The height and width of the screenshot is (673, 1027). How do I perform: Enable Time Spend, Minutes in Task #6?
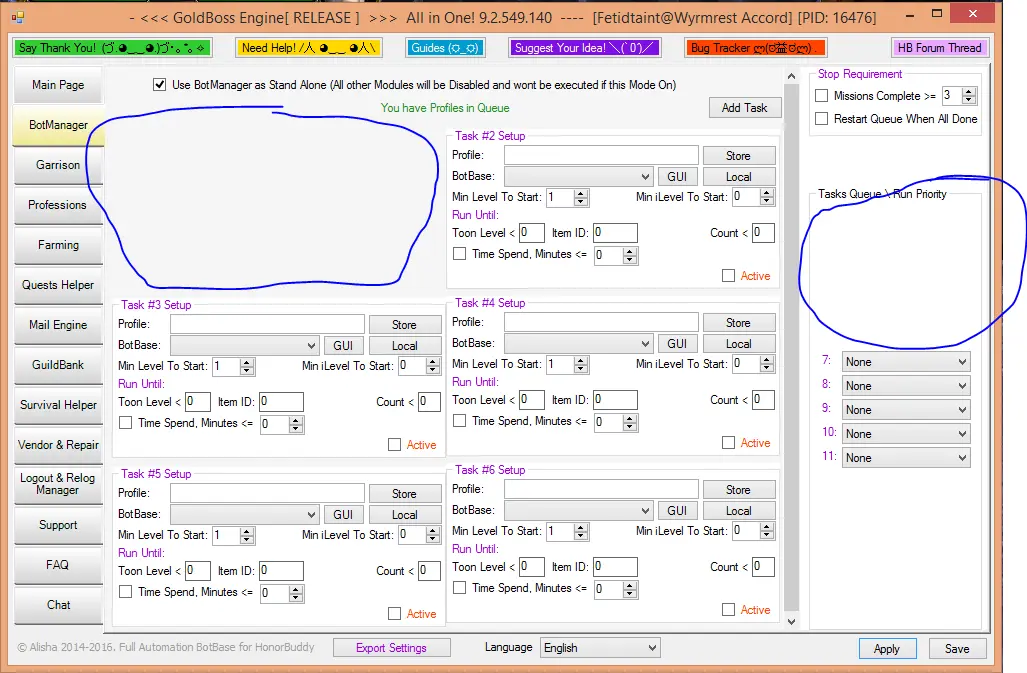[x=460, y=587]
